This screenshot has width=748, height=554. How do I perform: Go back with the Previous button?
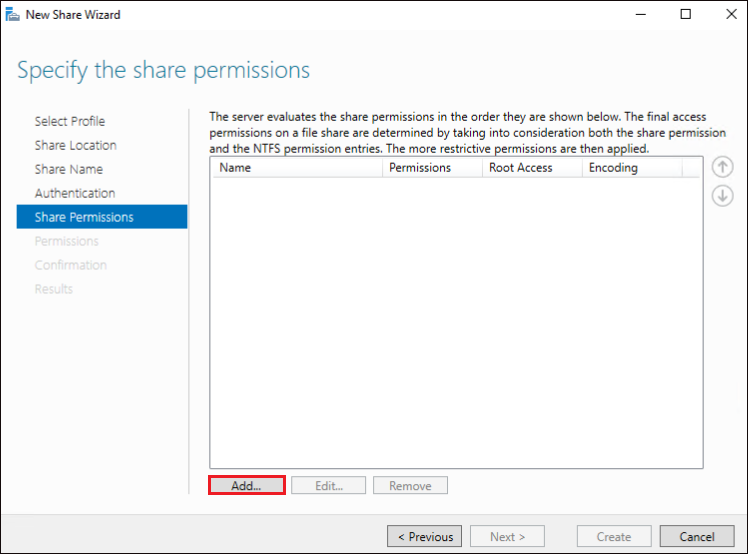(425, 536)
